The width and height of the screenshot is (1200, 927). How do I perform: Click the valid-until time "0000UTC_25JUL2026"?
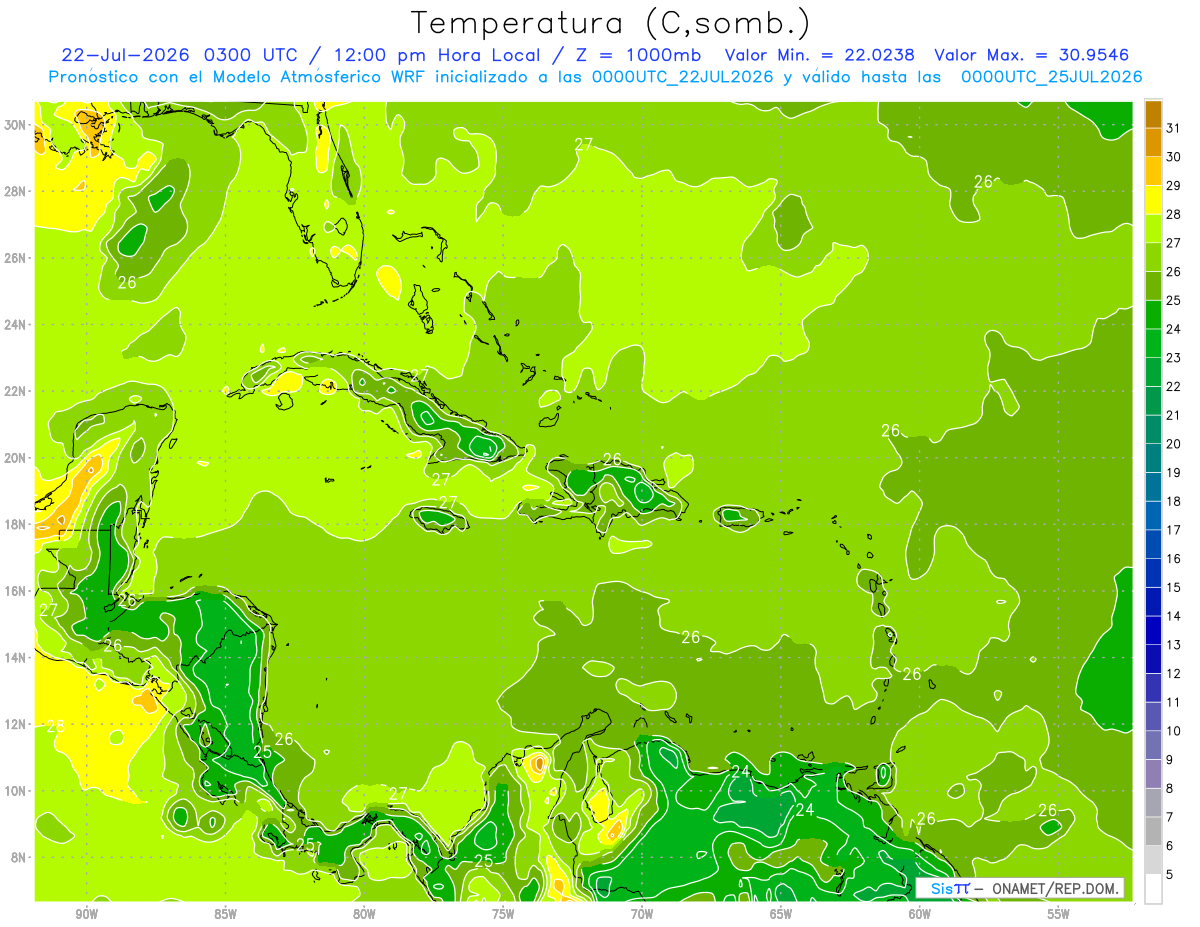pyautogui.click(x=1051, y=77)
